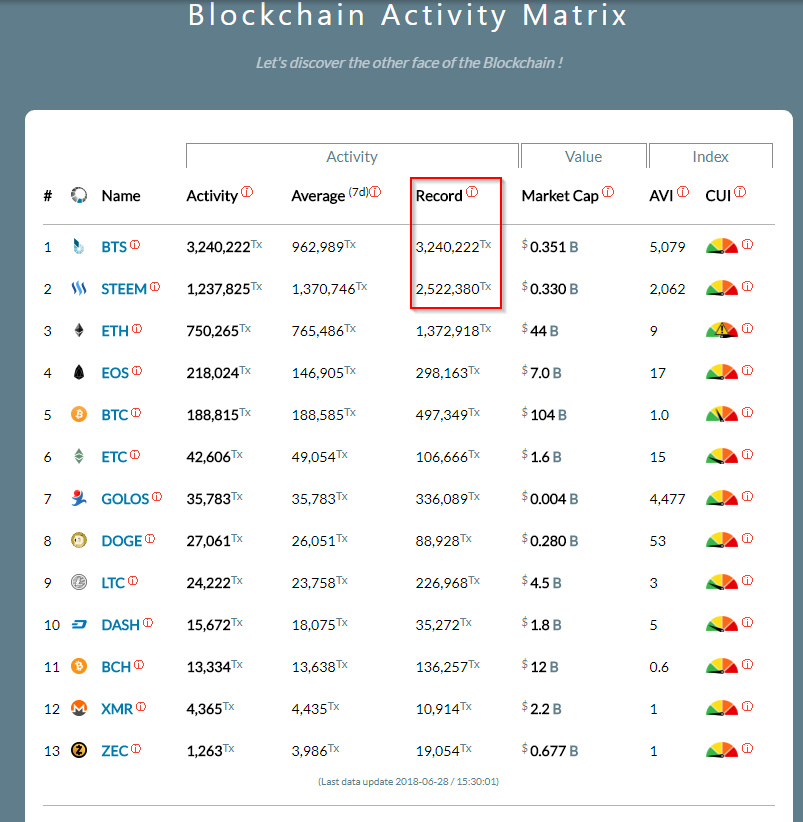Click info icon beside Record header

(x=472, y=192)
